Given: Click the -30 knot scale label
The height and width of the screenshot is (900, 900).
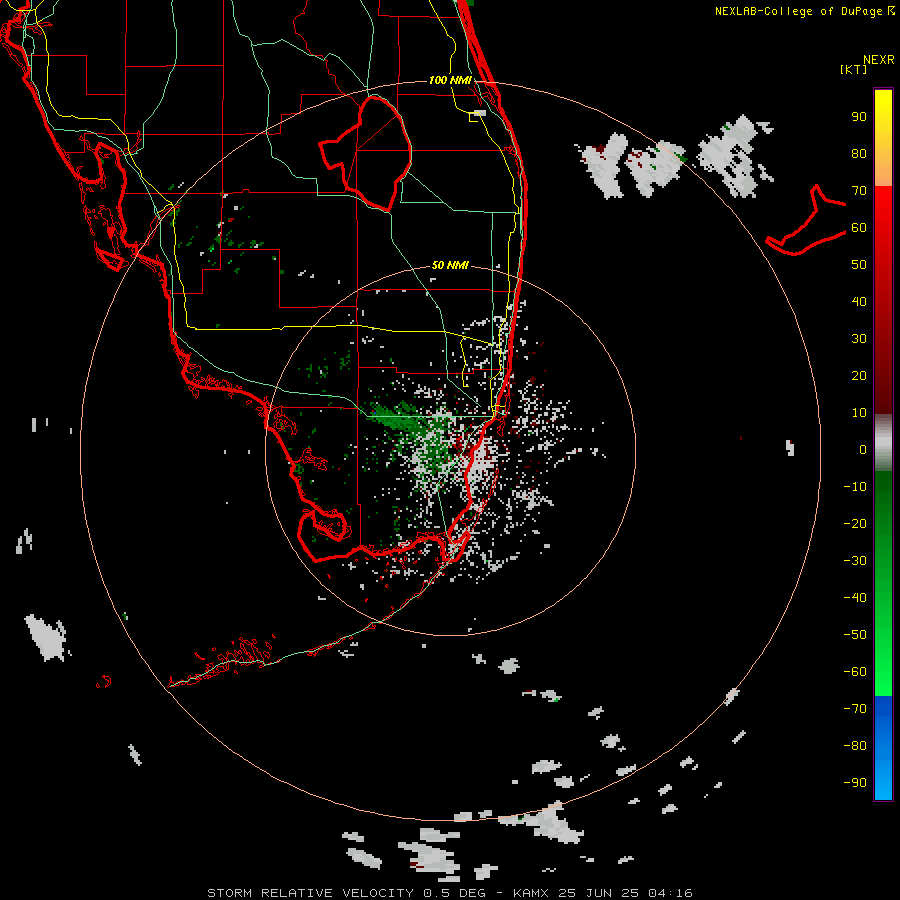Looking at the screenshot, I should (855, 561).
